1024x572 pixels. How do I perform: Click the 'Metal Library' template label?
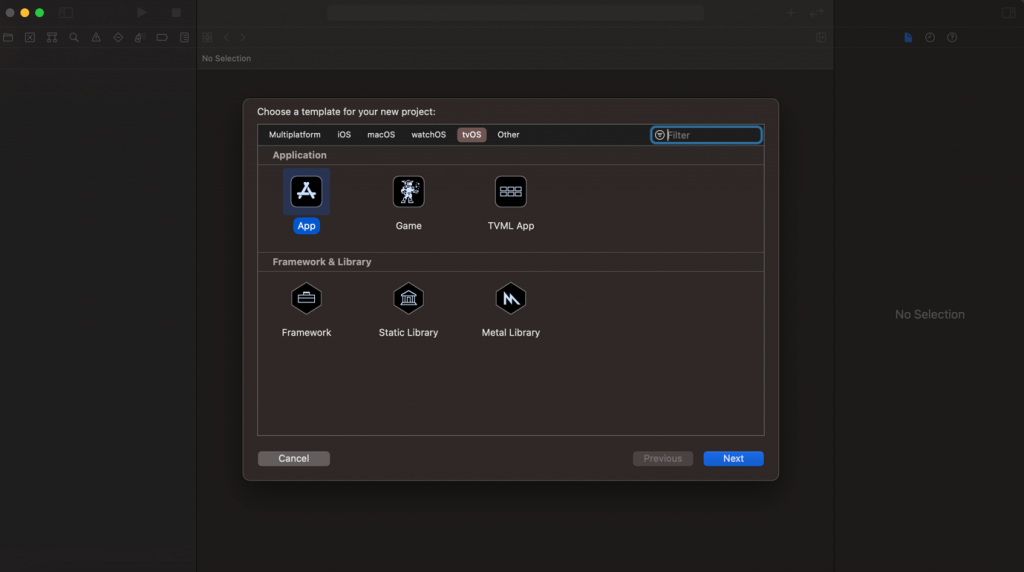[x=511, y=332]
